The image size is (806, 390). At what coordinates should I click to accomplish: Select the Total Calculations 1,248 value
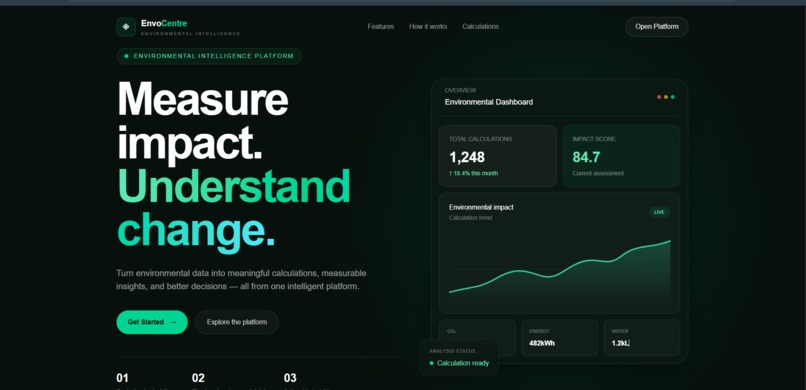pos(467,157)
